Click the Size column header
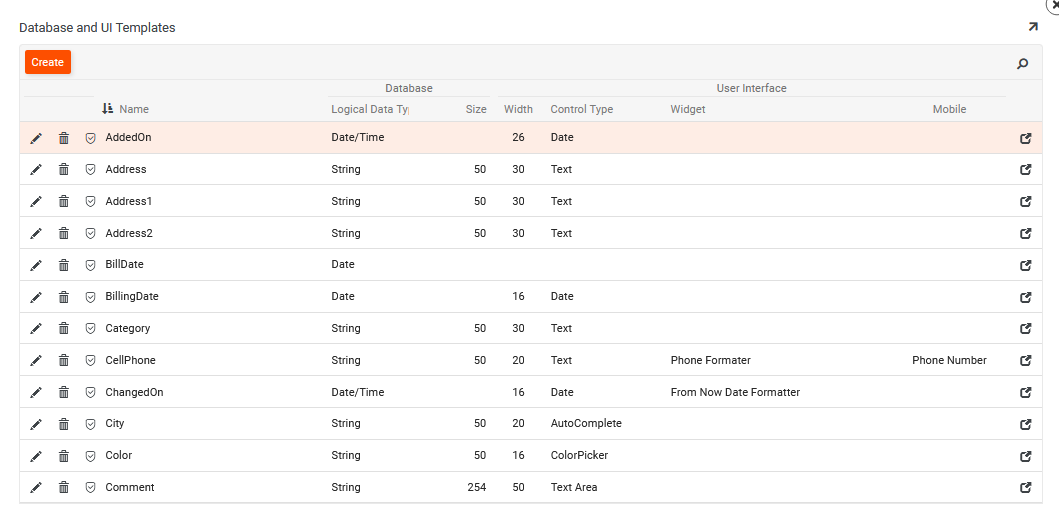Image resolution: width=1059 pixels, height=522 pixels. point(476,109)
